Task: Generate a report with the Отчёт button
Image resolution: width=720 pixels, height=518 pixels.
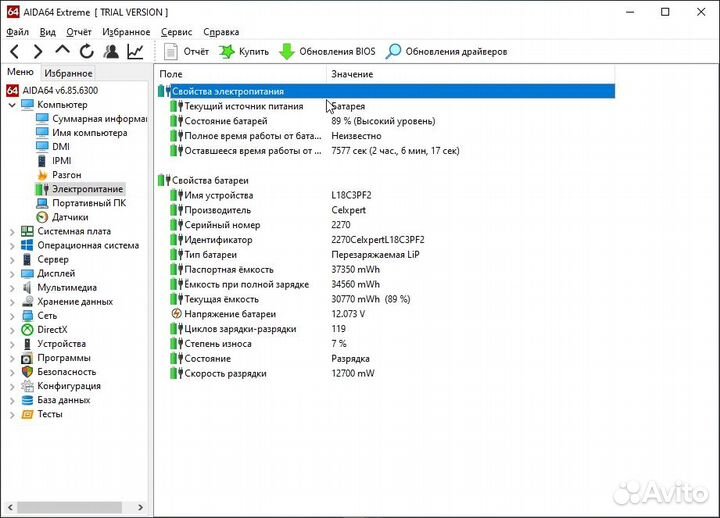Action: 186,51
